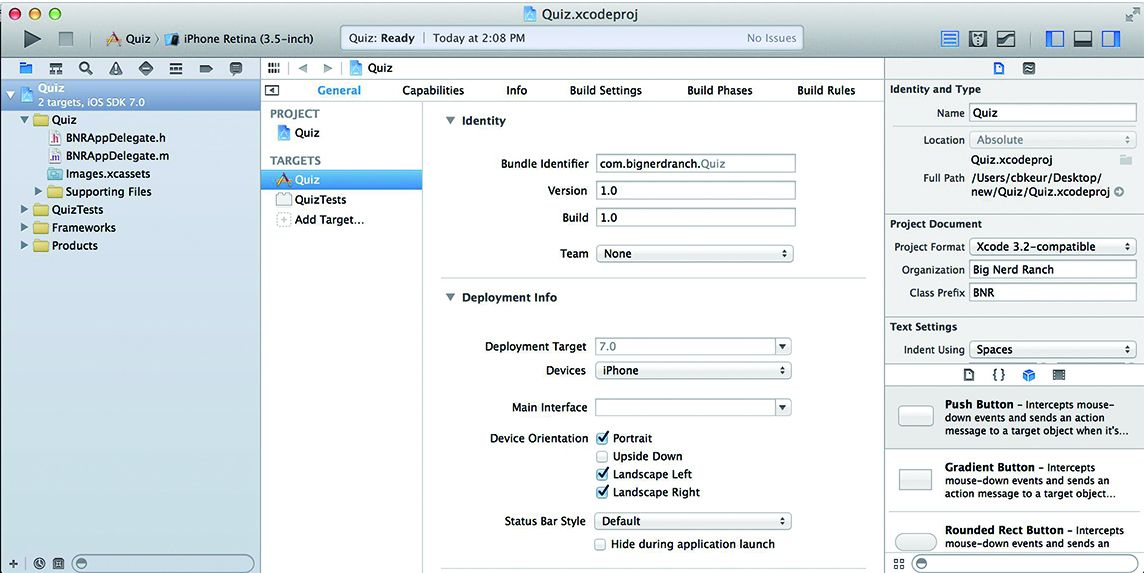The image size is (1145, 573).
Task: Switch library to icon grid view
Action: pyautogui.click(x=899, y=564)
